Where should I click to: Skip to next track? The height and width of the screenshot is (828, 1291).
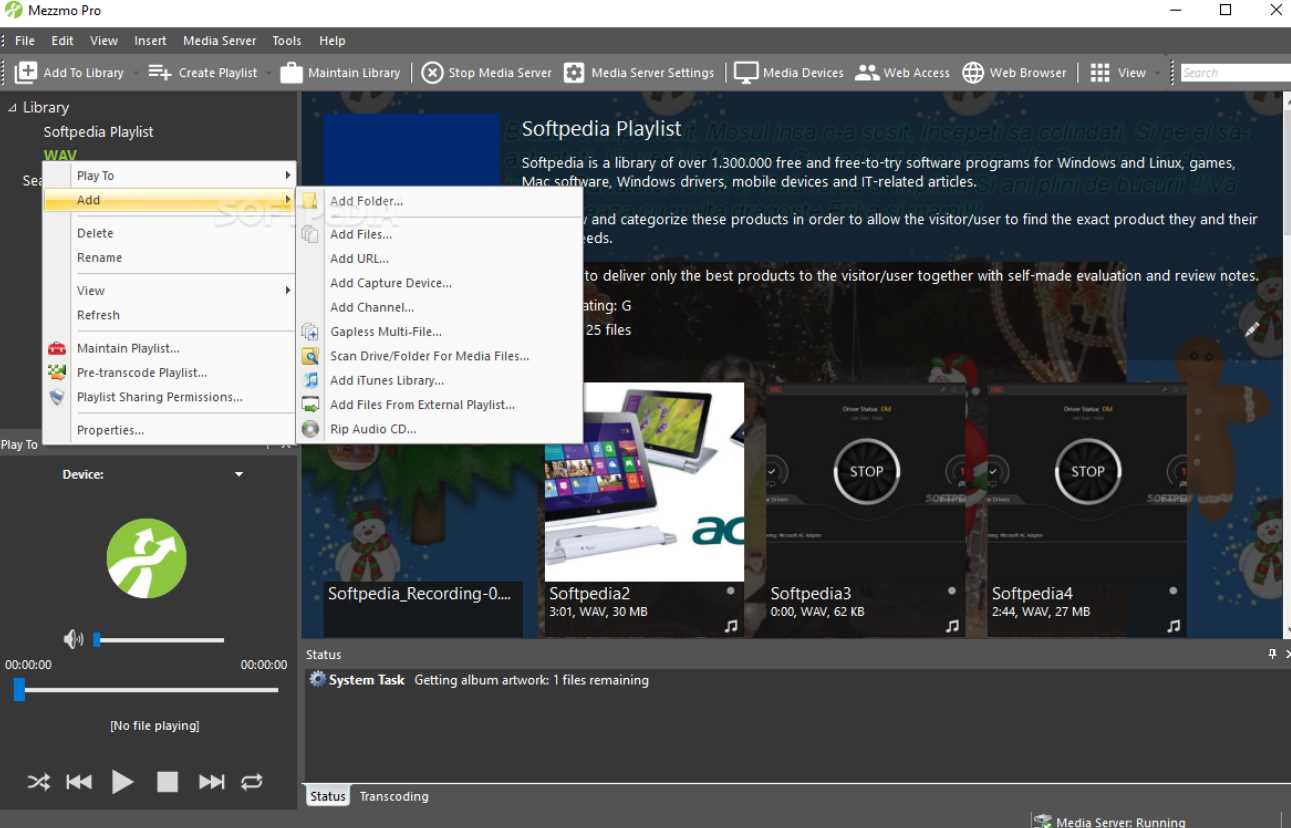click(211, 782)
